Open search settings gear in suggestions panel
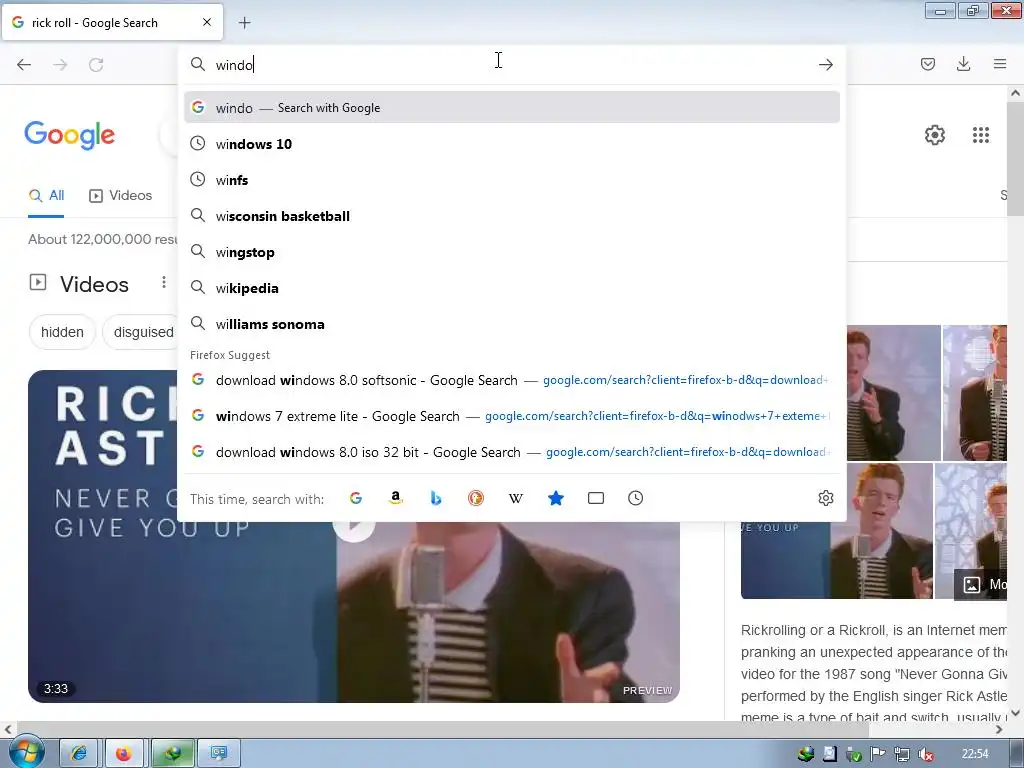 click(825, 498)
